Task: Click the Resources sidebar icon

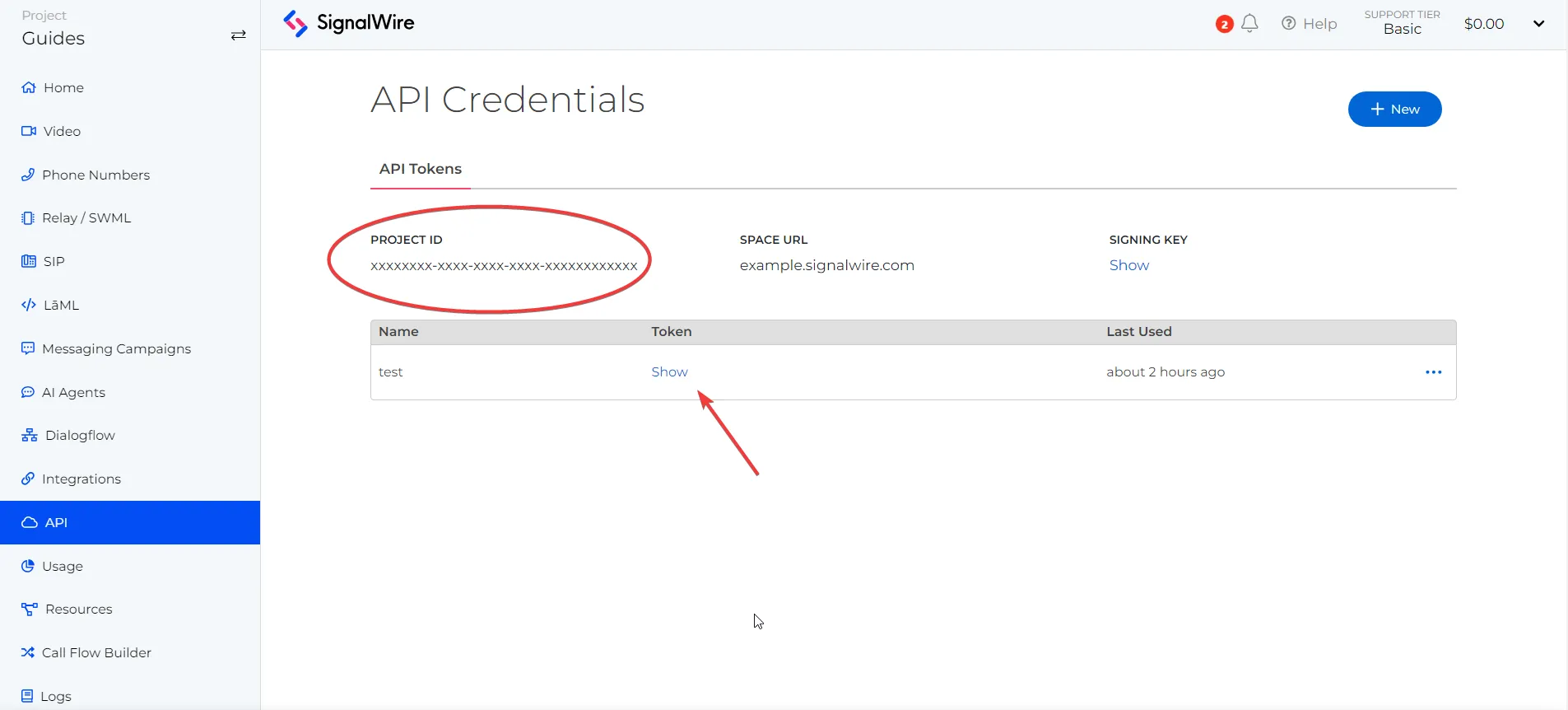Action: coord(30,610)
